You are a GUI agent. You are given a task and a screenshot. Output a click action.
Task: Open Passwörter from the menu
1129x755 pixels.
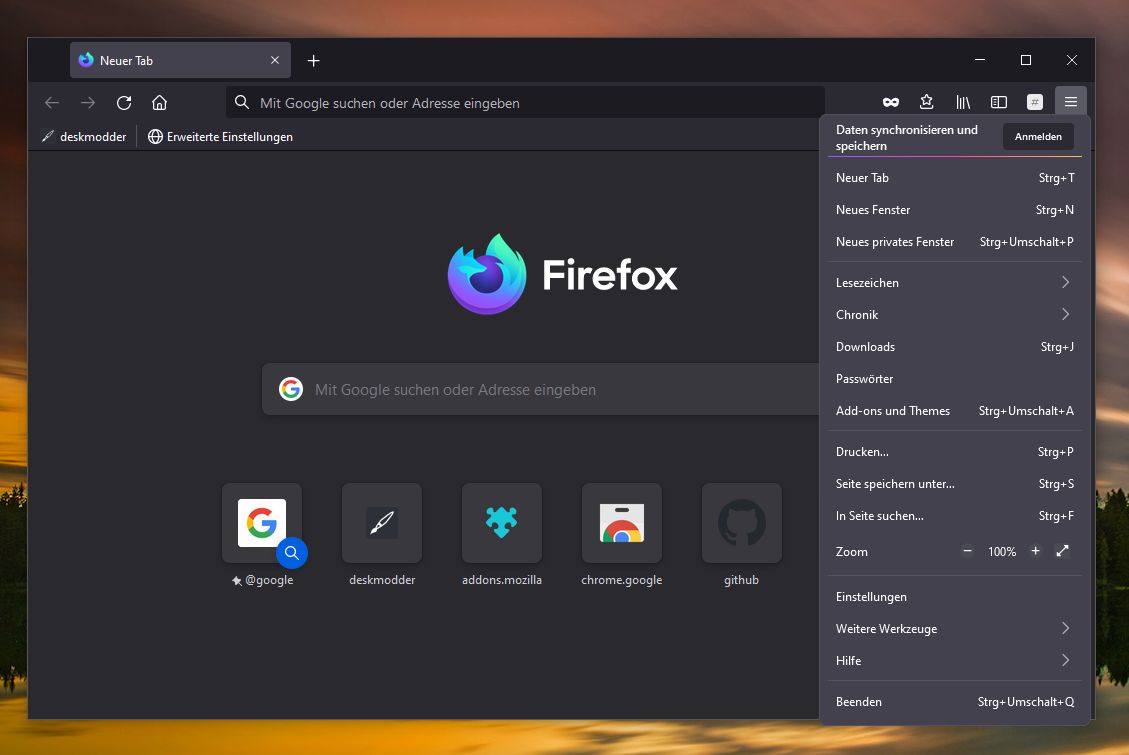click(x=954, y=379)
